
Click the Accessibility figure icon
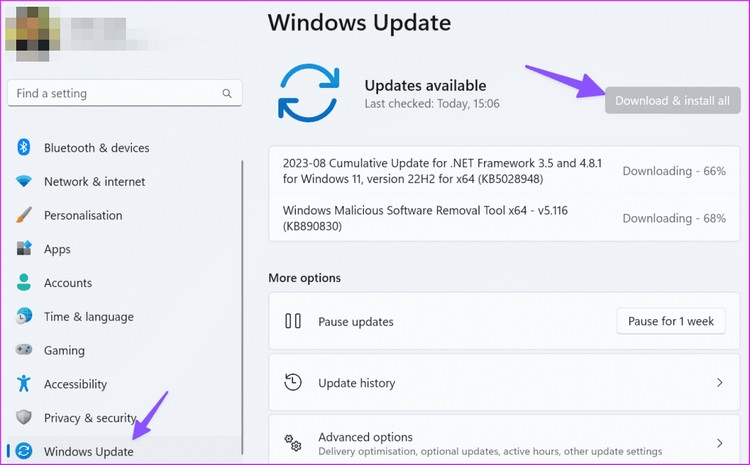tap(23, 384)
